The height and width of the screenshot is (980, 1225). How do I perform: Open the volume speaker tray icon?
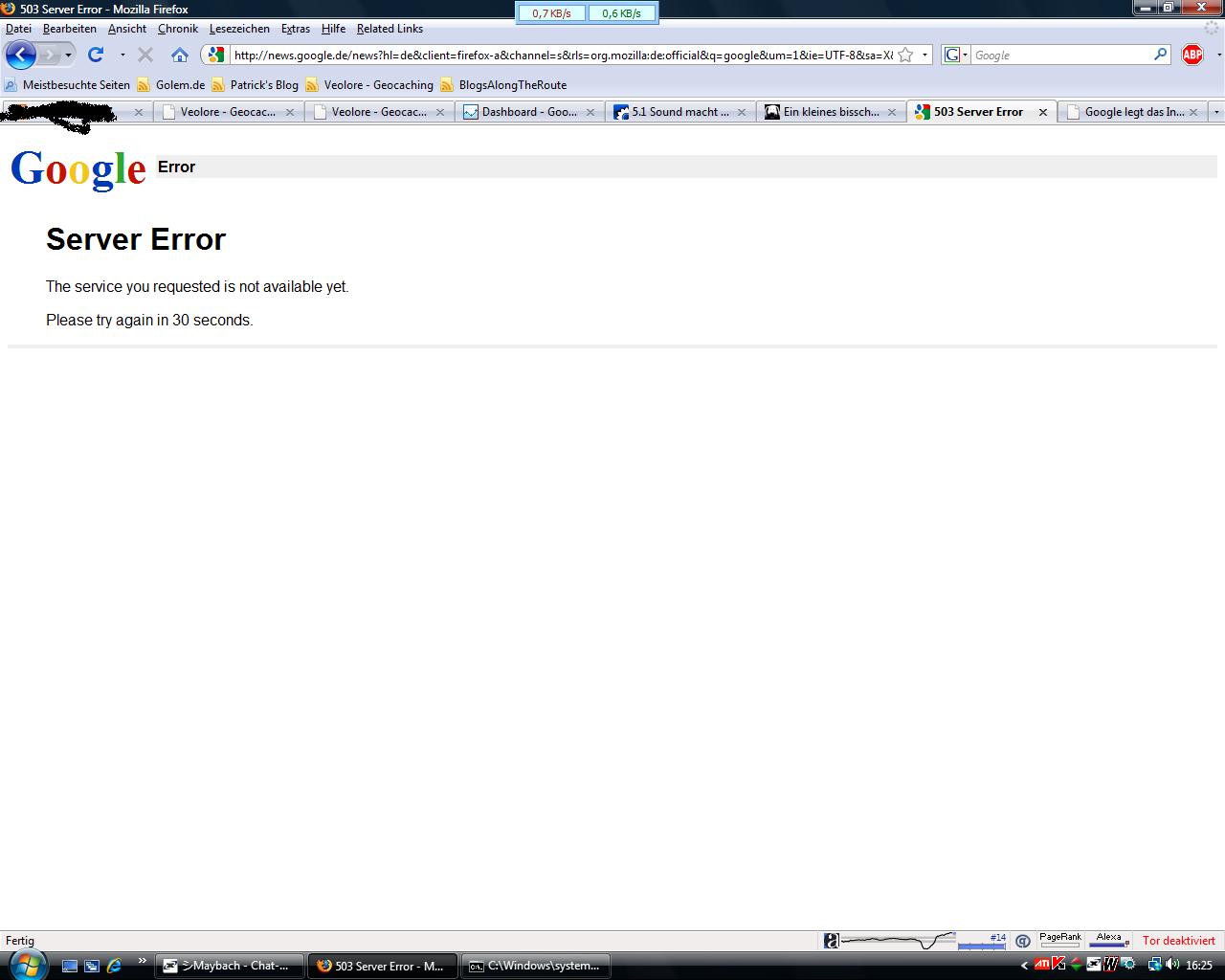point(1172,965)
